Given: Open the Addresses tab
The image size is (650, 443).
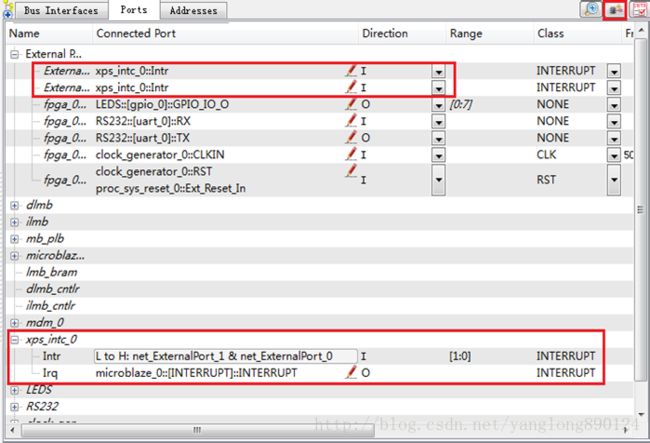Looking at the screenshot, I should 194,10.
